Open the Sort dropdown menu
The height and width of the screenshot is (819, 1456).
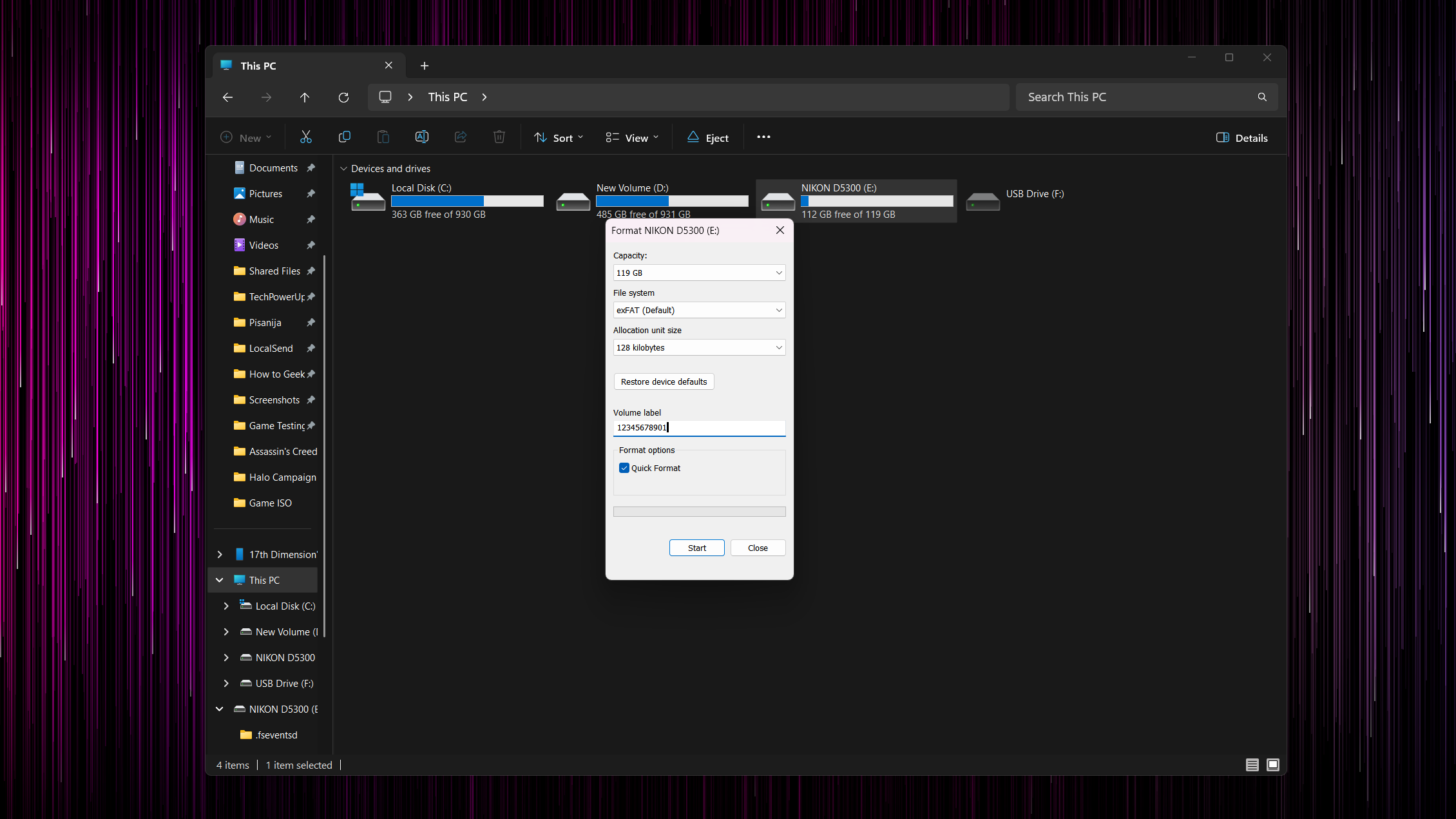(559, 138)
